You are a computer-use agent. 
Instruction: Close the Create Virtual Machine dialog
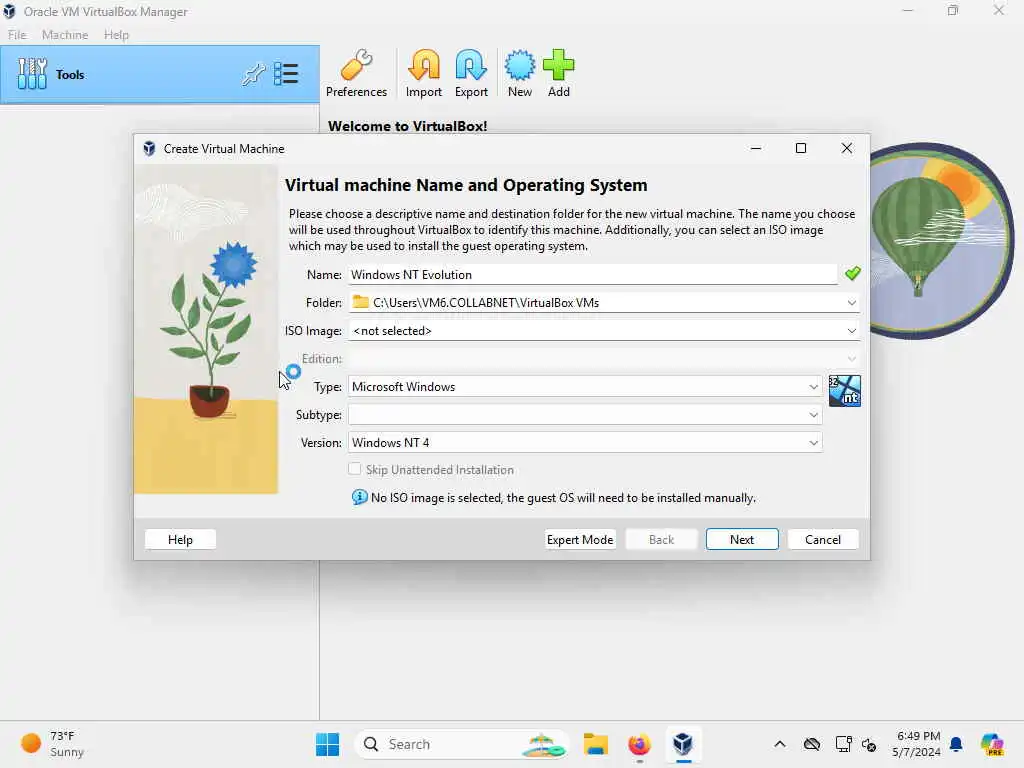[x=846, y=148]
